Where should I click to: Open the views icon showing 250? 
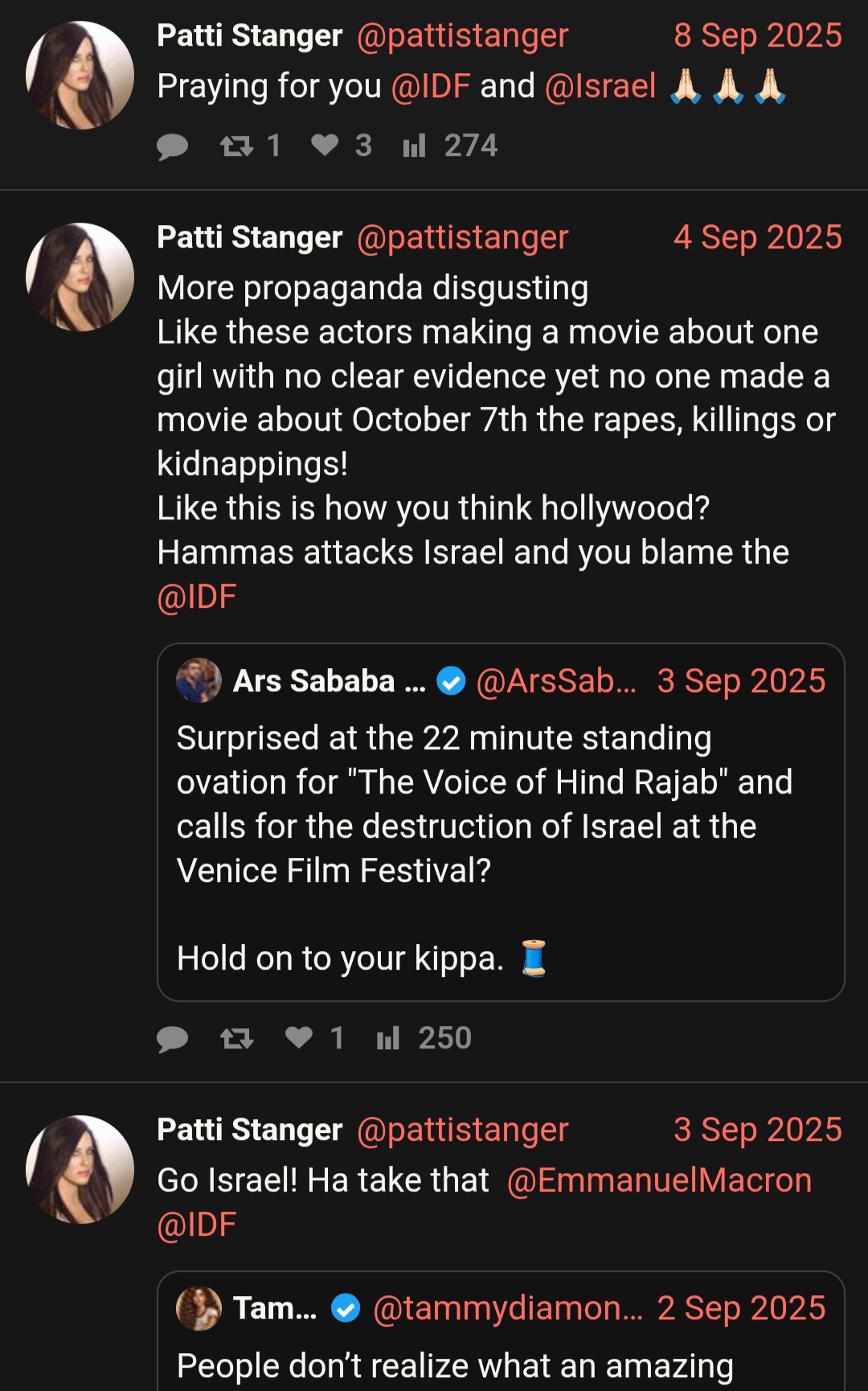[x=388, y=1038]
